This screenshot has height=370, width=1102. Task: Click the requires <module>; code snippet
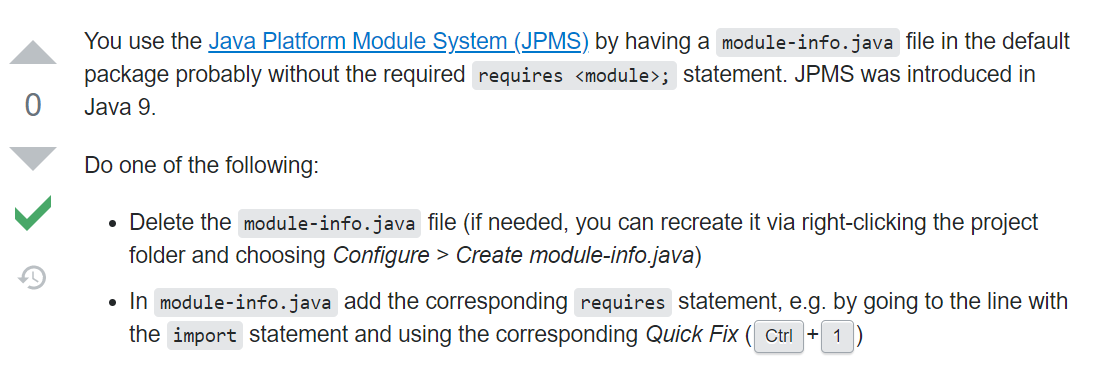click(573, 75)
